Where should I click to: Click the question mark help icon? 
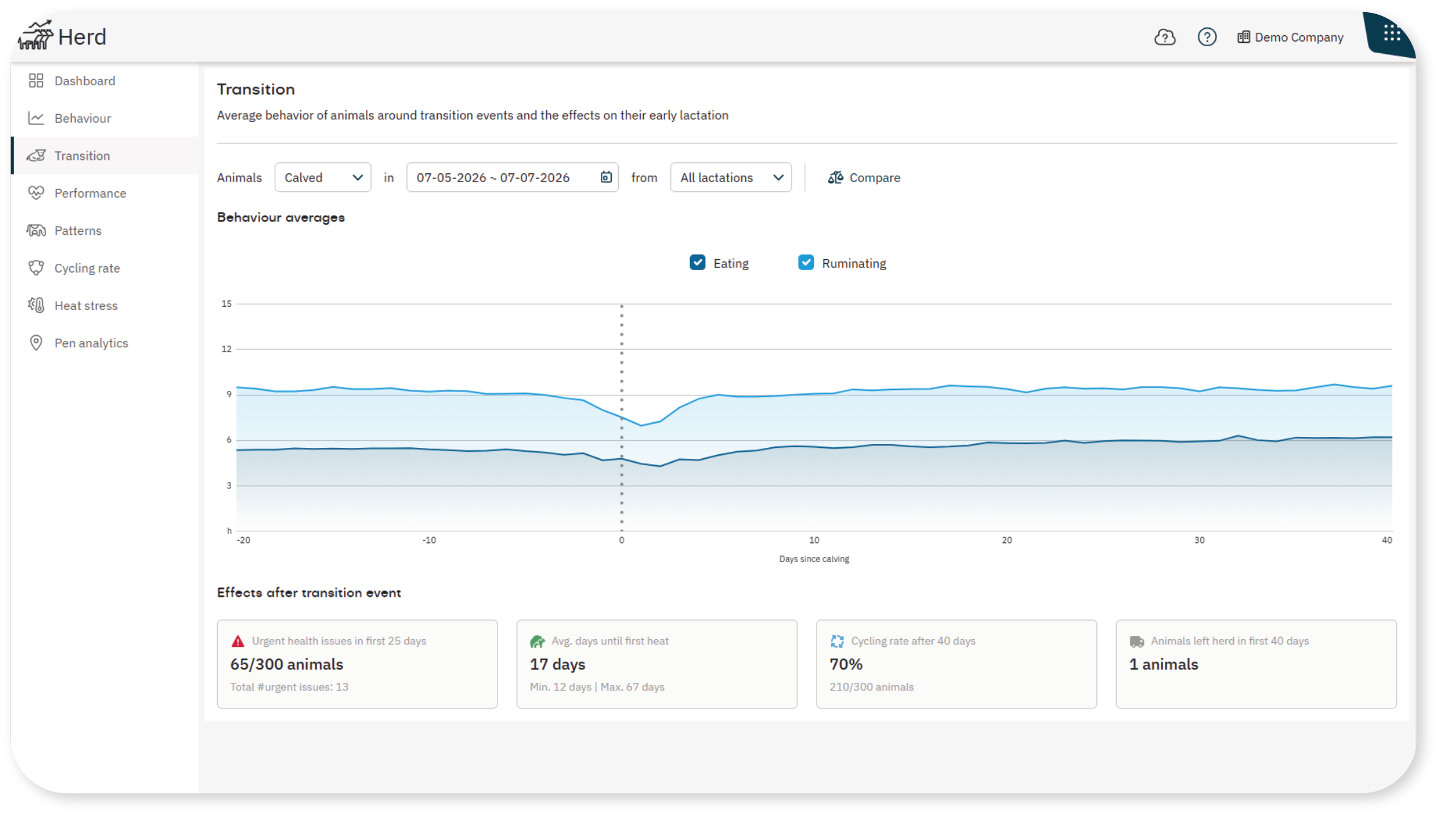pyautogui.click(x=1207, y=37)
